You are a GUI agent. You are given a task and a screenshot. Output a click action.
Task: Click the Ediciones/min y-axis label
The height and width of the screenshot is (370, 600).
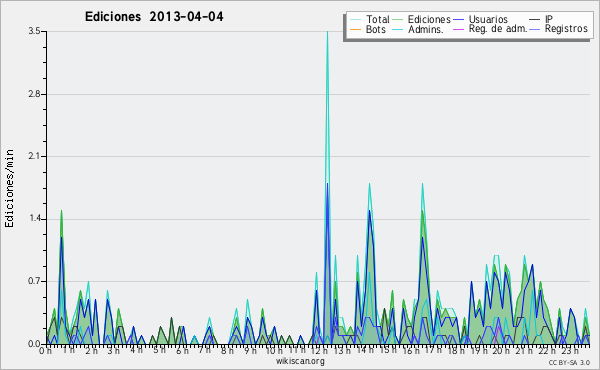click(x=9, y=188)
